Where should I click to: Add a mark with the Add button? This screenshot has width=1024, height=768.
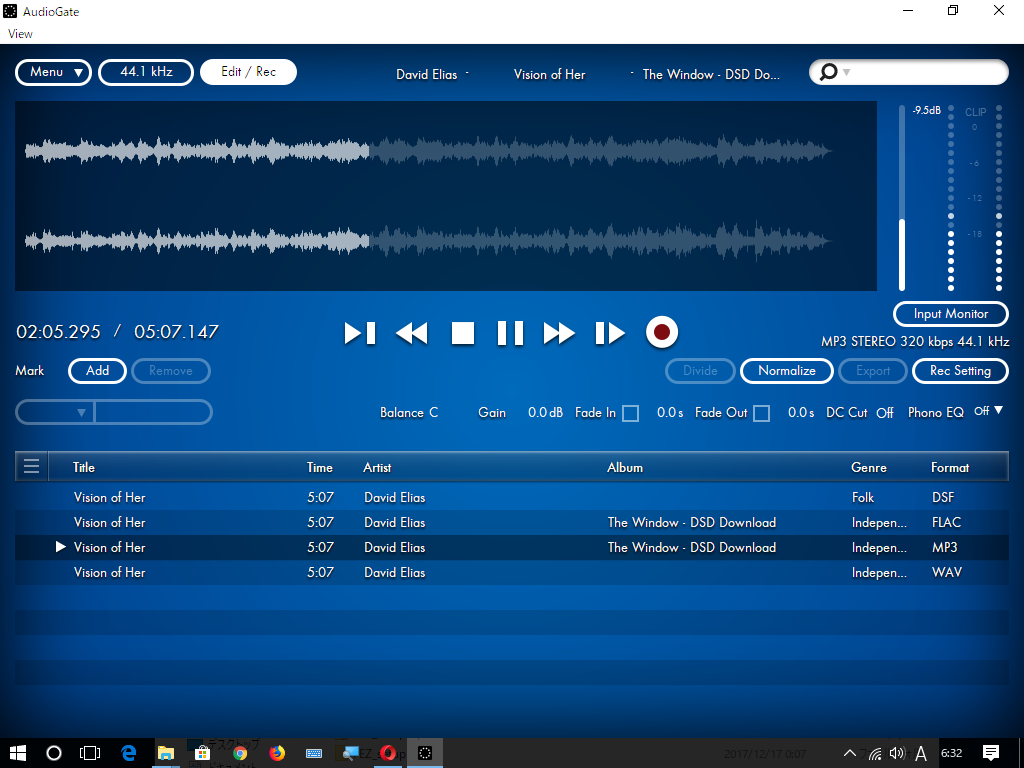97,371
